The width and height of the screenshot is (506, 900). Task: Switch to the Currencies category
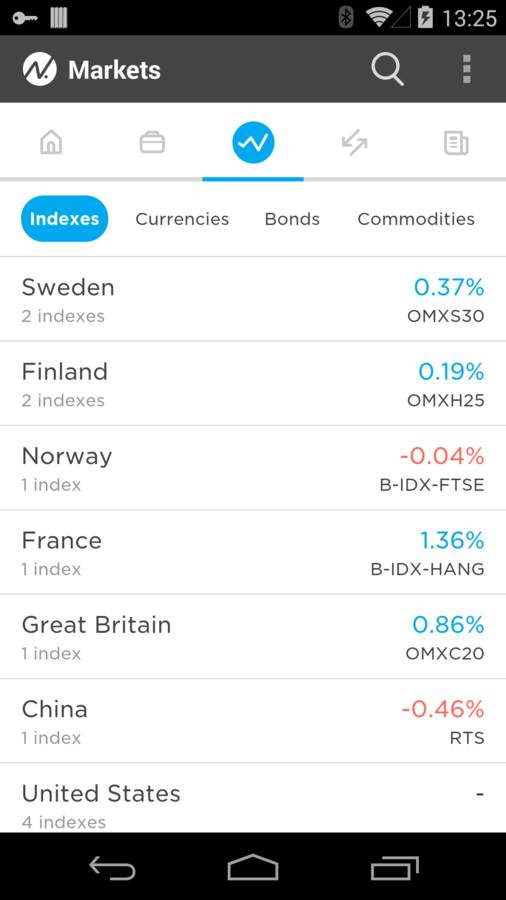click(x=182, y=219)
